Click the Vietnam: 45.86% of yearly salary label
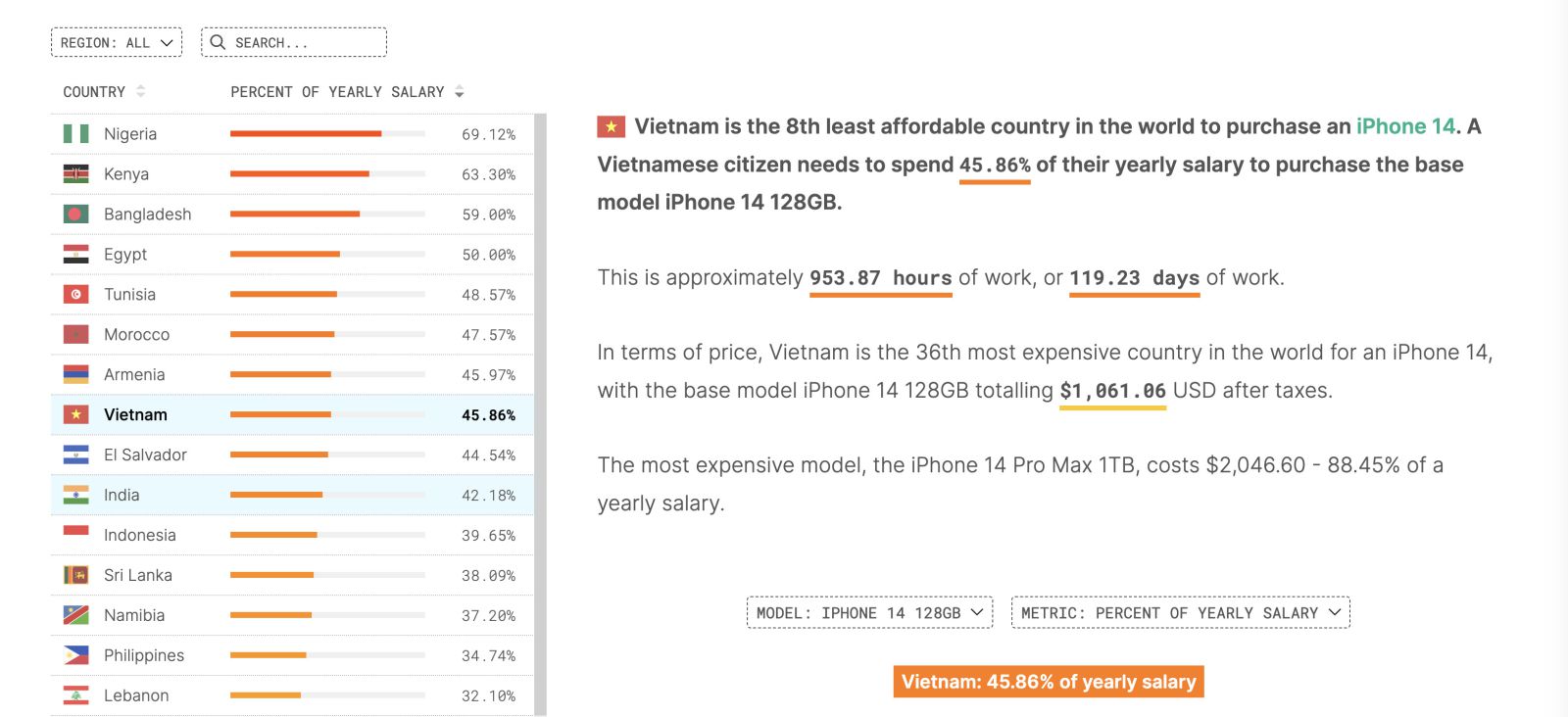This screenshot has height=717, width=1568. 1047,682
